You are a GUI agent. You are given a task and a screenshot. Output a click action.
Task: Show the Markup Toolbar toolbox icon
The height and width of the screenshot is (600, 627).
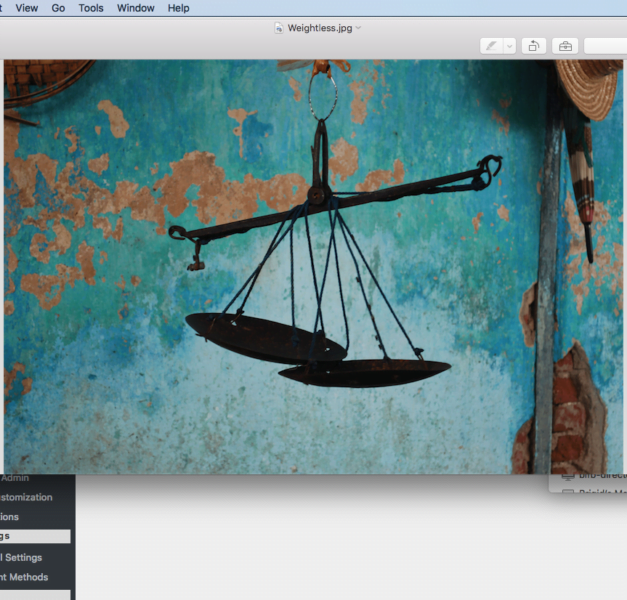click(565, 46)
